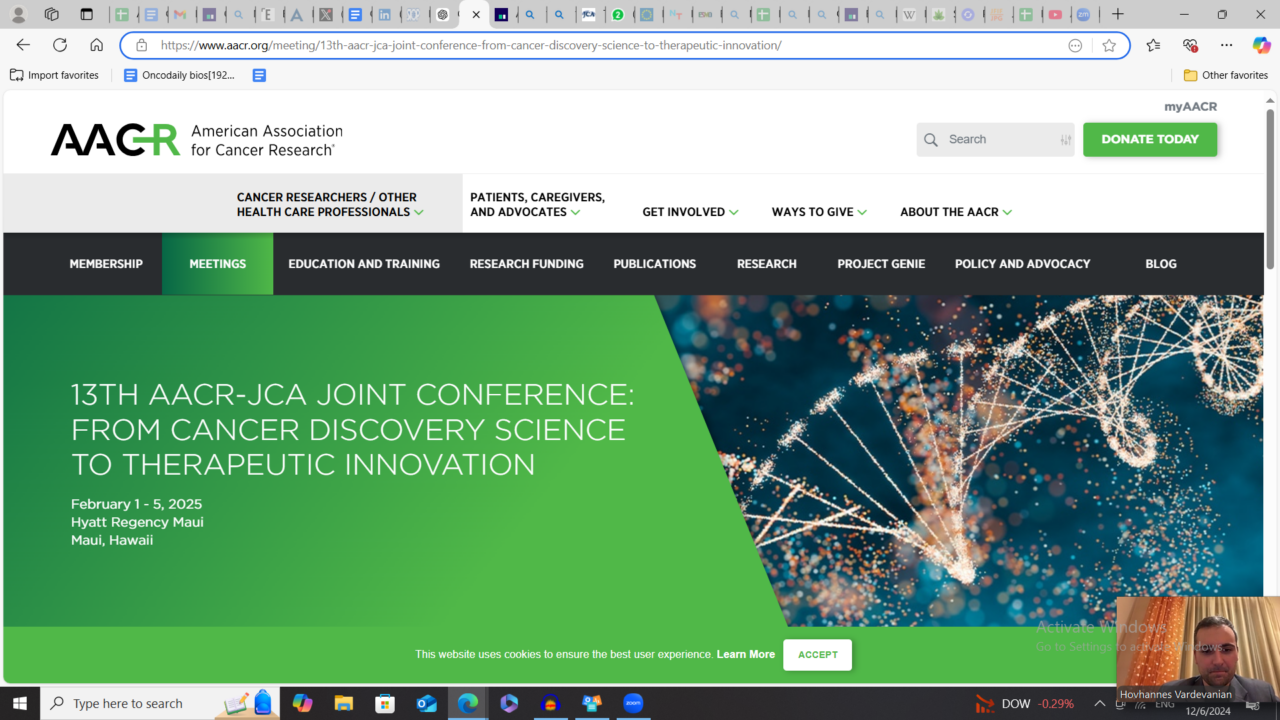The width and height of the screenshot is (1280, 720).
Task: Open the Research Funding section
Action: point(526,264)
